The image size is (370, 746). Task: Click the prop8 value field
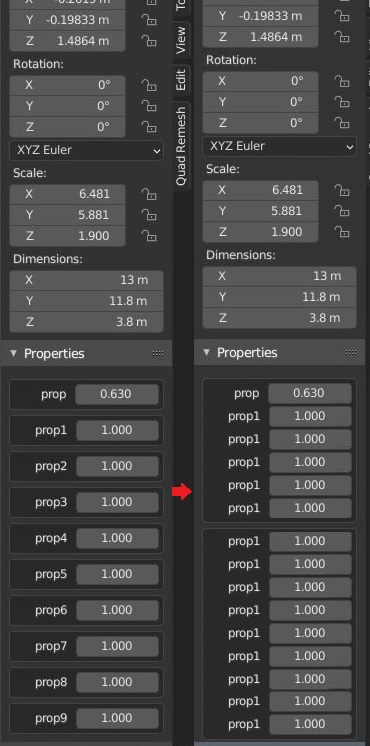117,682
